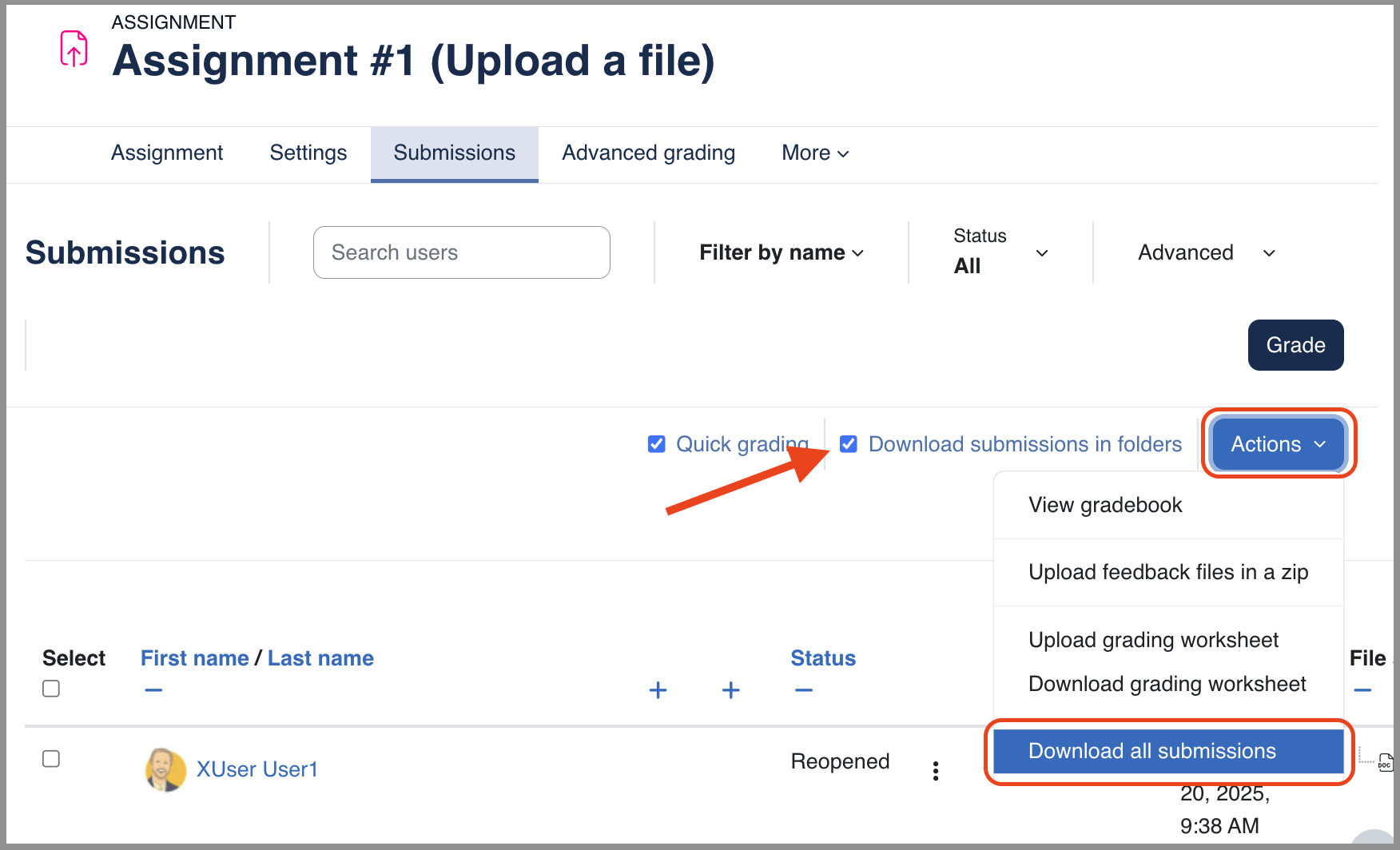Switch to the Assignment tab

click(167, 153)
